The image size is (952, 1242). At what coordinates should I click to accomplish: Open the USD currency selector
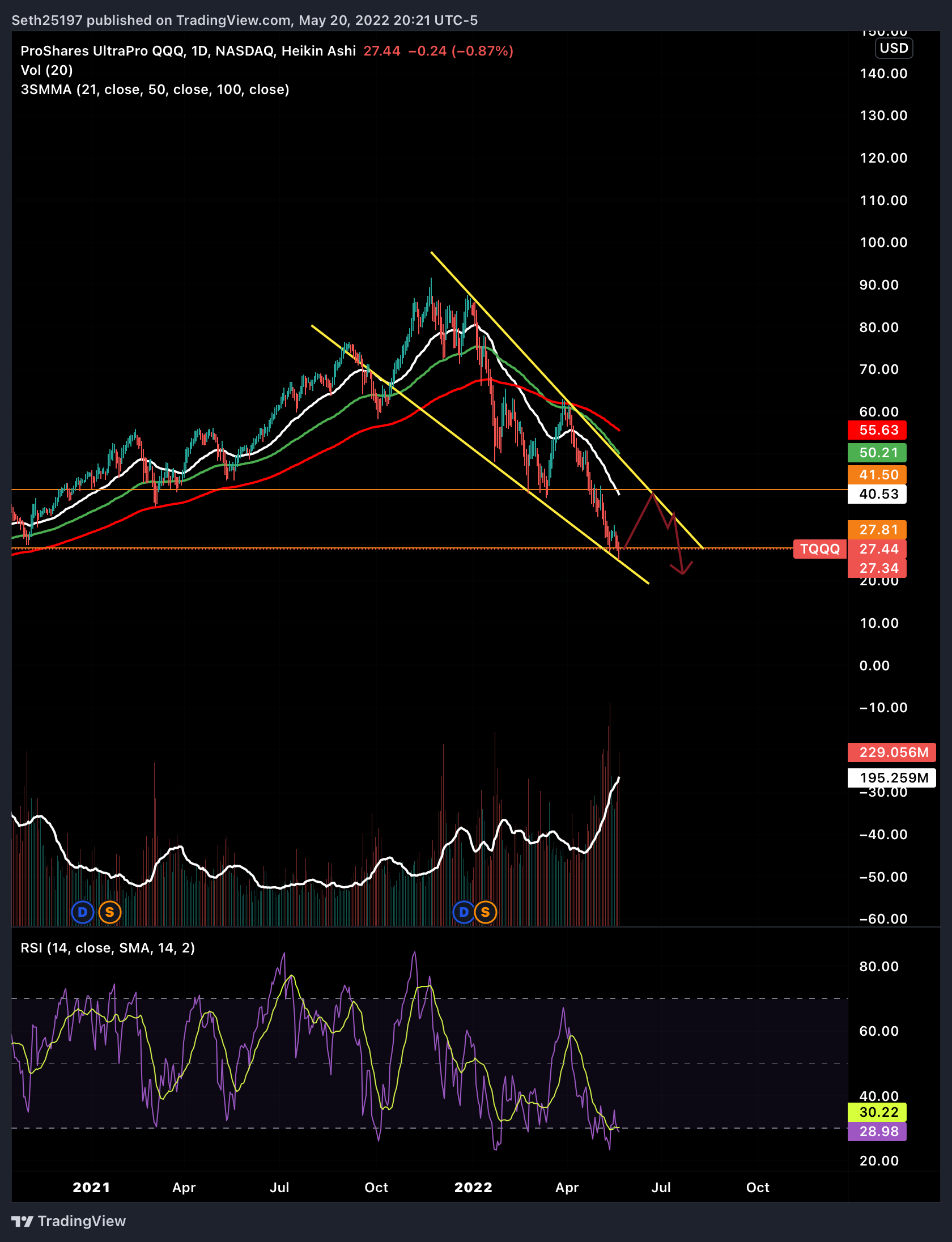894,48
